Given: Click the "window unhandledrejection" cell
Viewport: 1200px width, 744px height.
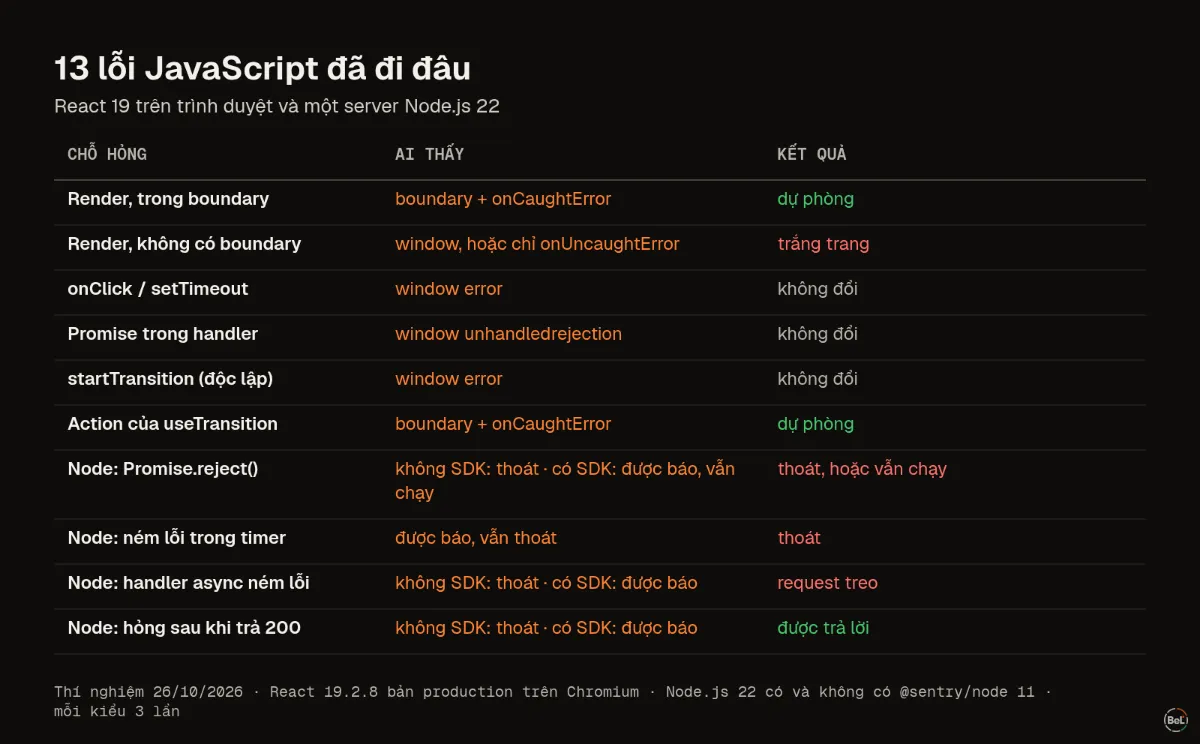Looking at the screenshot, I should 508,334.
